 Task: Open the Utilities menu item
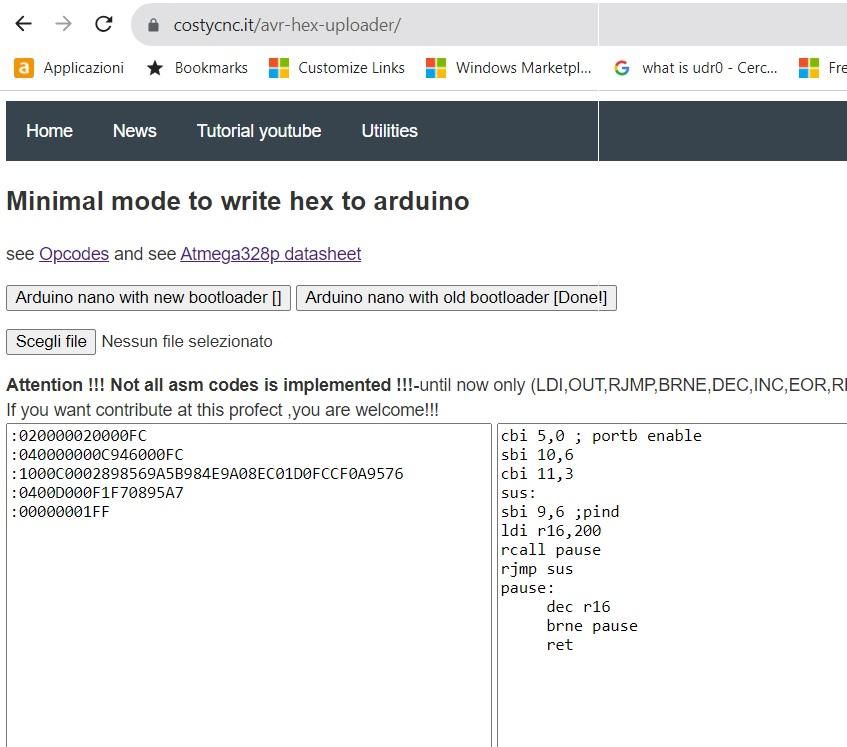coord(389,131)
